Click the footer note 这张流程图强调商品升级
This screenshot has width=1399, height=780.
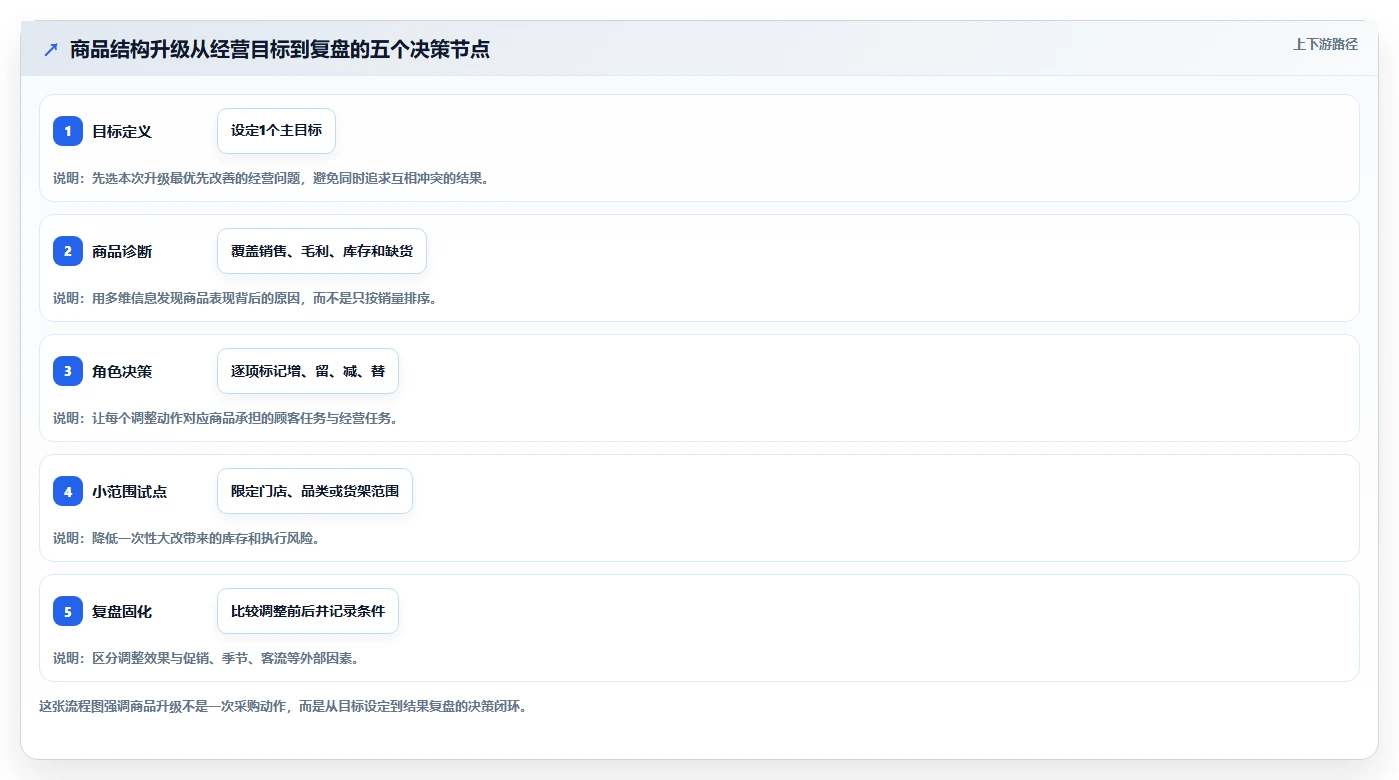tap(283, 706)
